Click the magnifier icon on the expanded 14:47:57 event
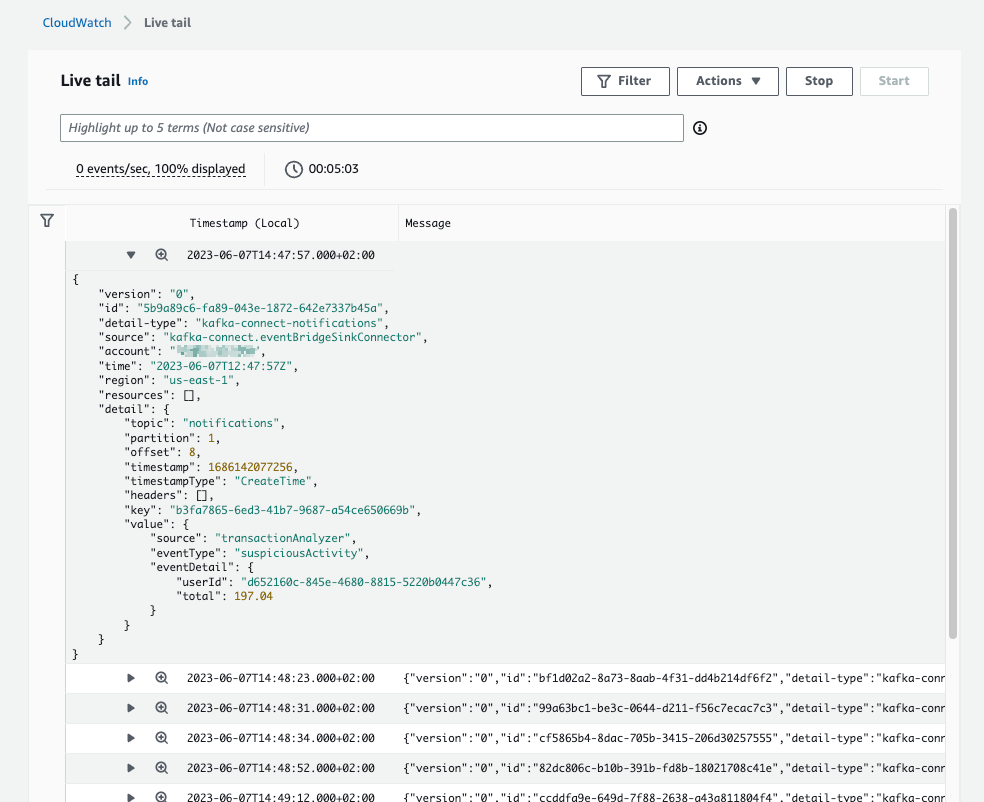984x802 pixels. (162, 254)
